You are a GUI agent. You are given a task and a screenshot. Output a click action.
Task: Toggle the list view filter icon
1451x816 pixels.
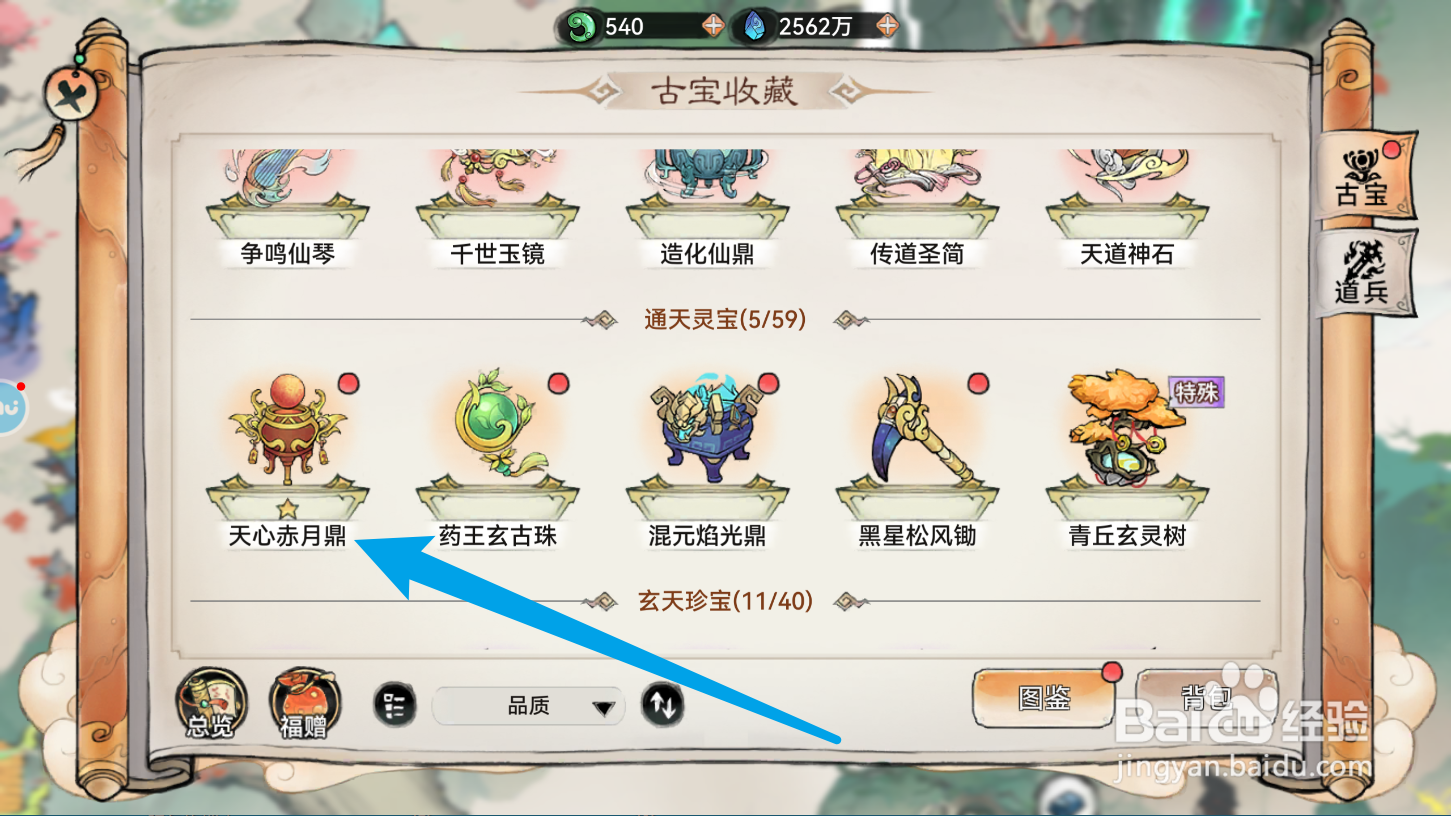[x=395, y=706]
